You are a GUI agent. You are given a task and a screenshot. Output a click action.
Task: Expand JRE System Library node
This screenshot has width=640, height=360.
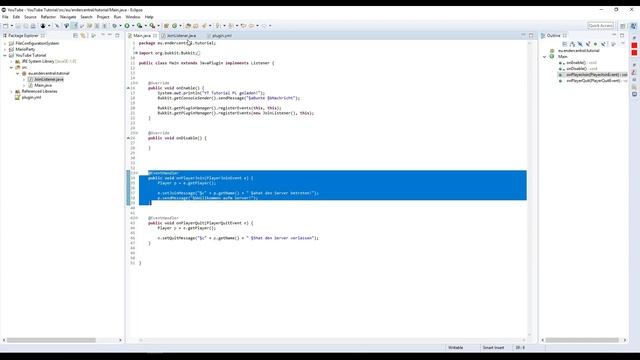tap(11, 61)
